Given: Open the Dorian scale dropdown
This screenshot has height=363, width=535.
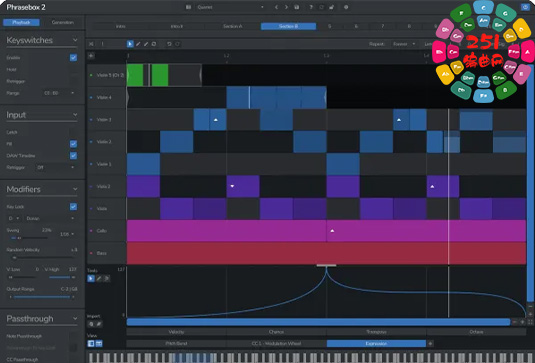Looking at the screenshot, I should (x=50, y=218).
